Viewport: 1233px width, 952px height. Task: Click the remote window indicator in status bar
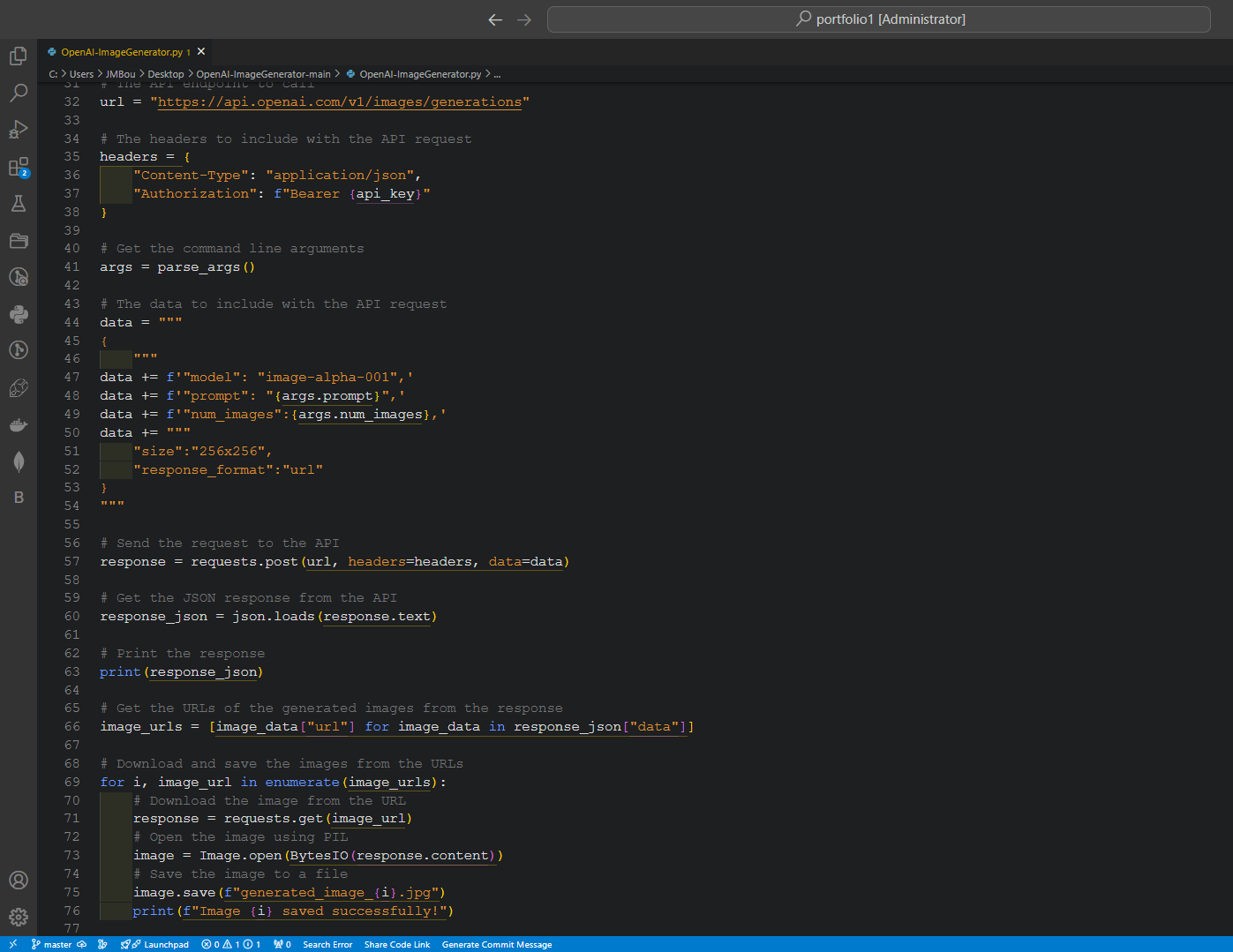click(x=12, y=944)
